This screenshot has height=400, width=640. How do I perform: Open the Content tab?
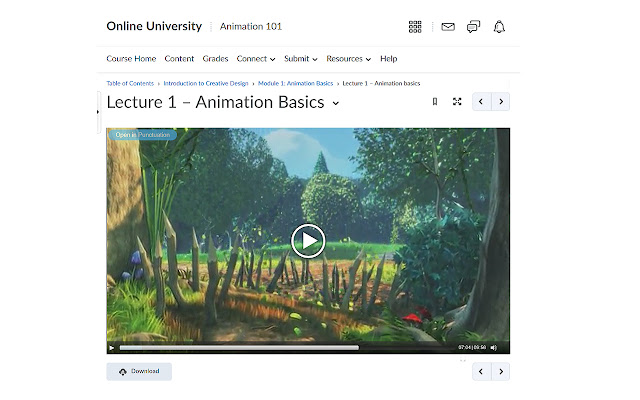pyautogui.click(x=179, y=59)
